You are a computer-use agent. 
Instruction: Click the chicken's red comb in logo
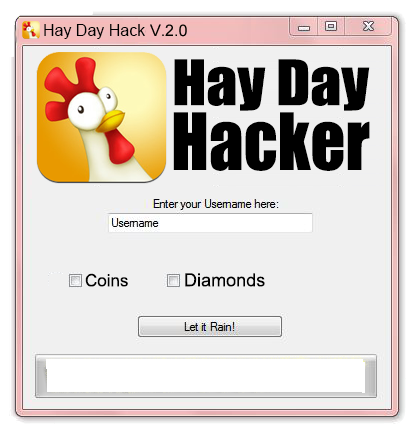pyautogui.click(x=71, y=87)
